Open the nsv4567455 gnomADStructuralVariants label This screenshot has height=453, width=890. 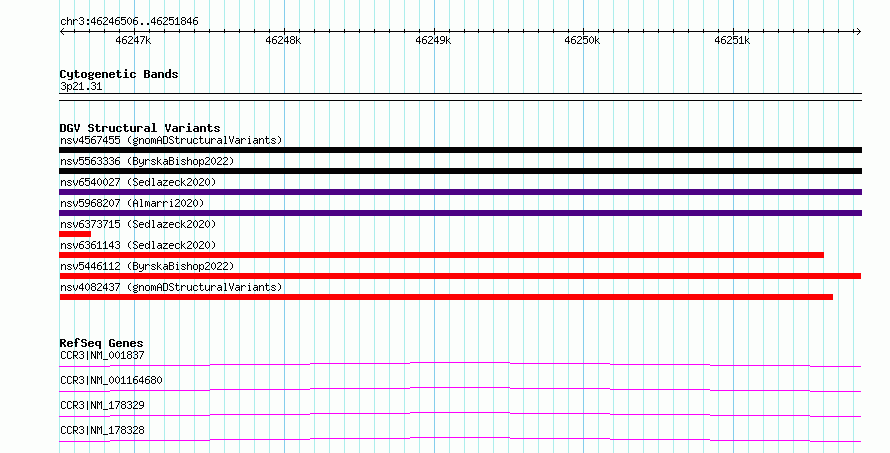[171, 140]
